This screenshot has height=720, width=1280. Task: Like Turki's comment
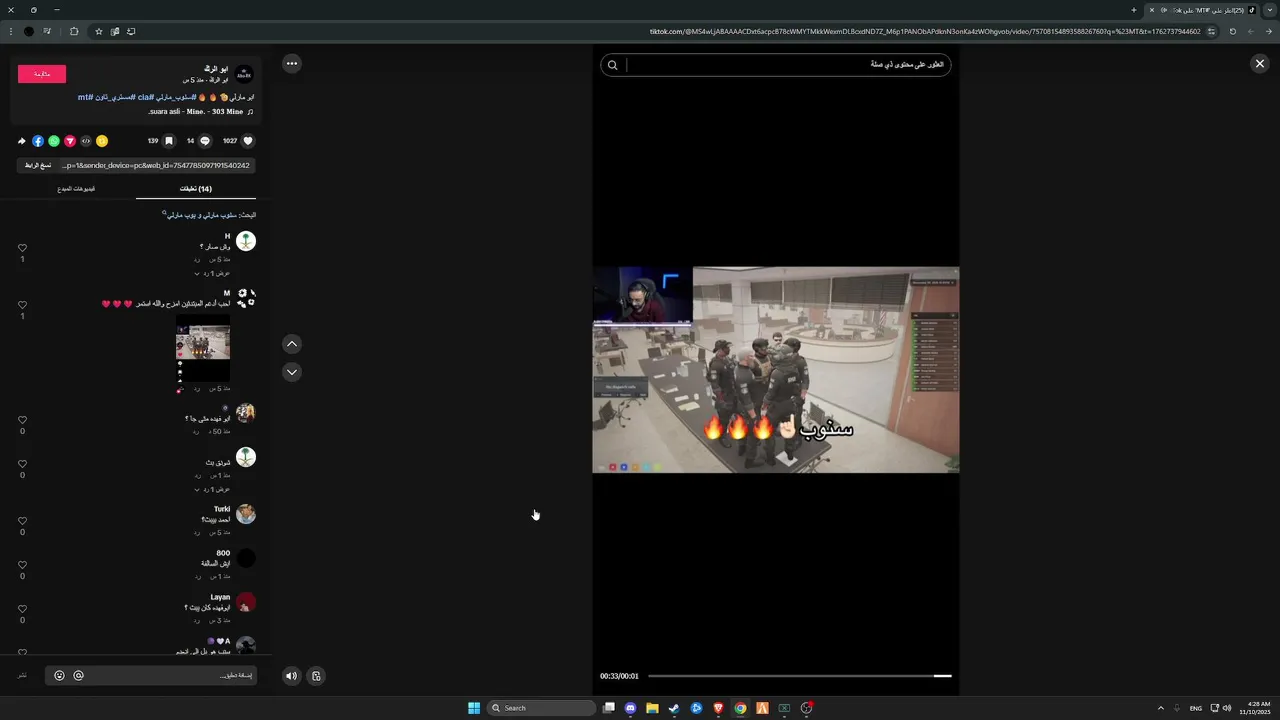(22, 521)
